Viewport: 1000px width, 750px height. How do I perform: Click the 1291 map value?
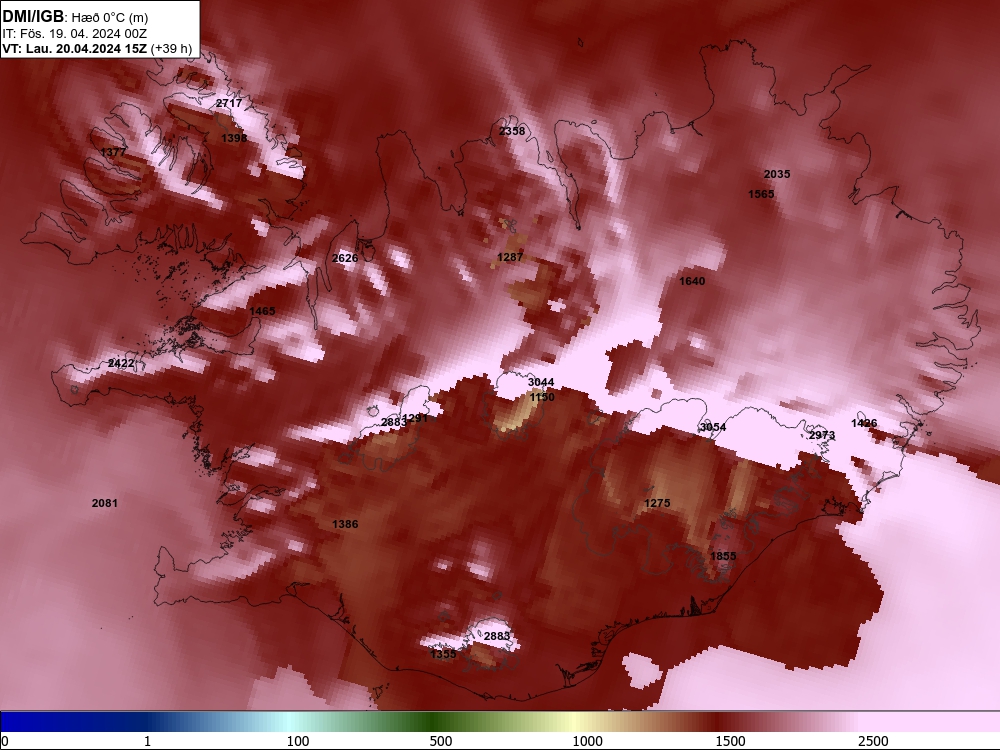pyautogui.click(x=415, y=418)
